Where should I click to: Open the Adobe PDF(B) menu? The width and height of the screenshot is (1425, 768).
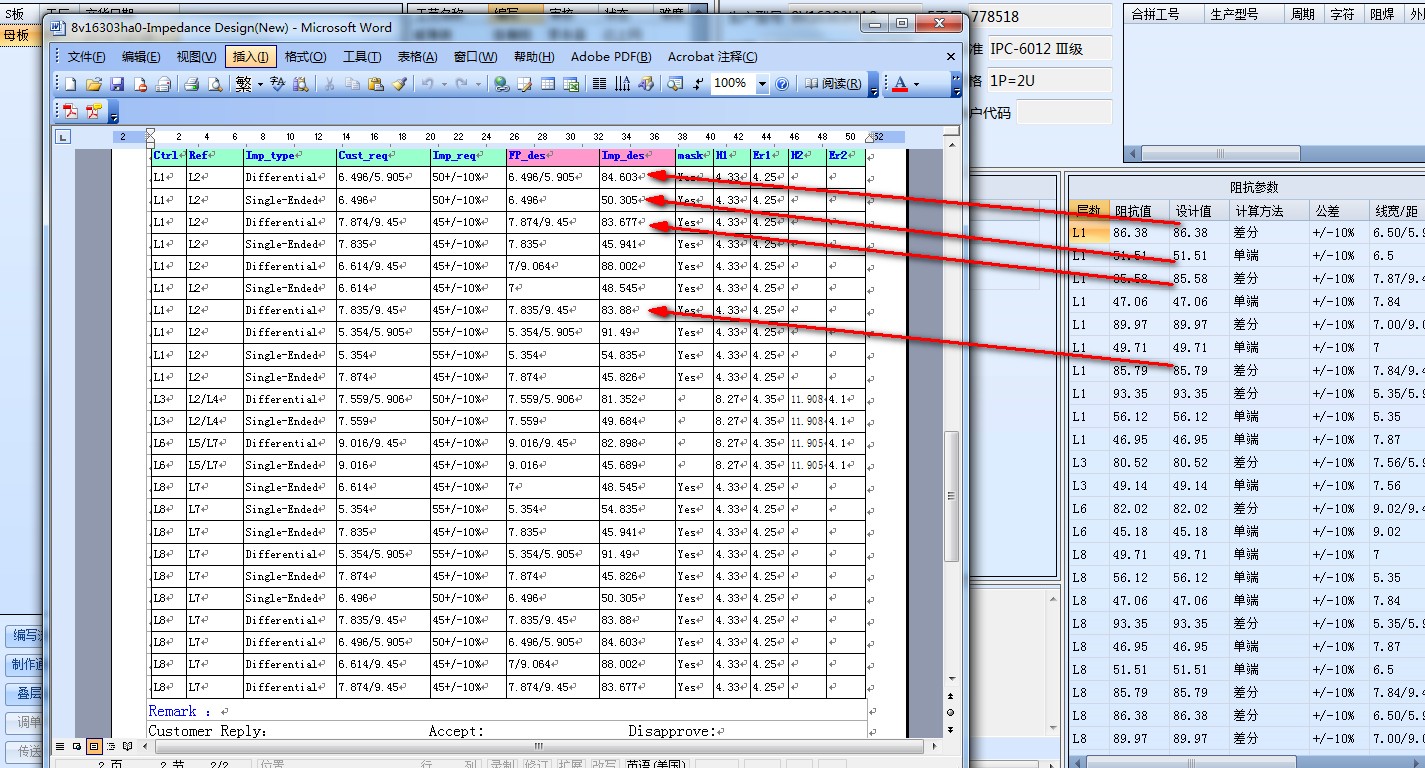coord(611,57)
